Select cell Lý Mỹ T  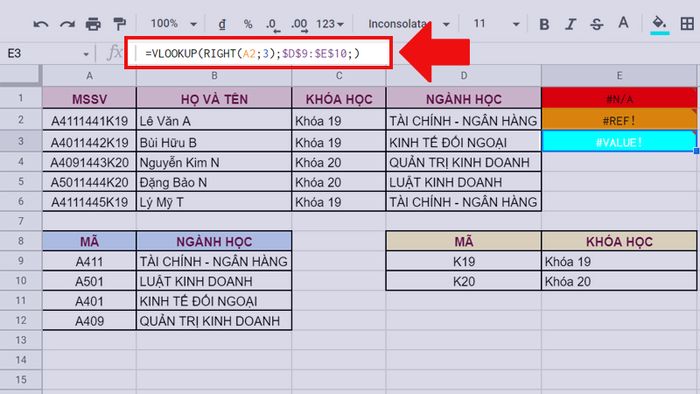click(x=214, y=202)
